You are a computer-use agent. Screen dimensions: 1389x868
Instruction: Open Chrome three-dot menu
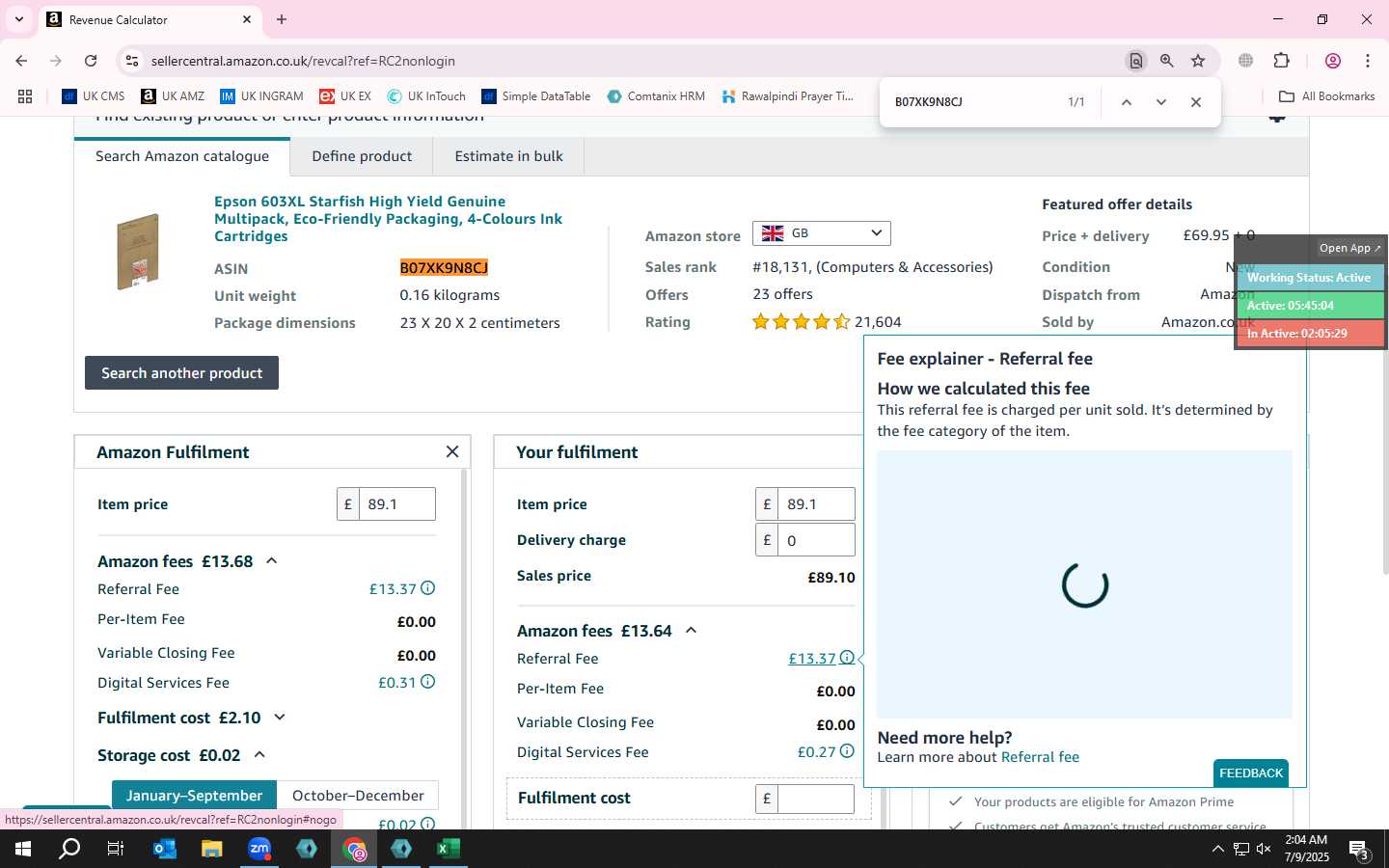[1368, 61]
